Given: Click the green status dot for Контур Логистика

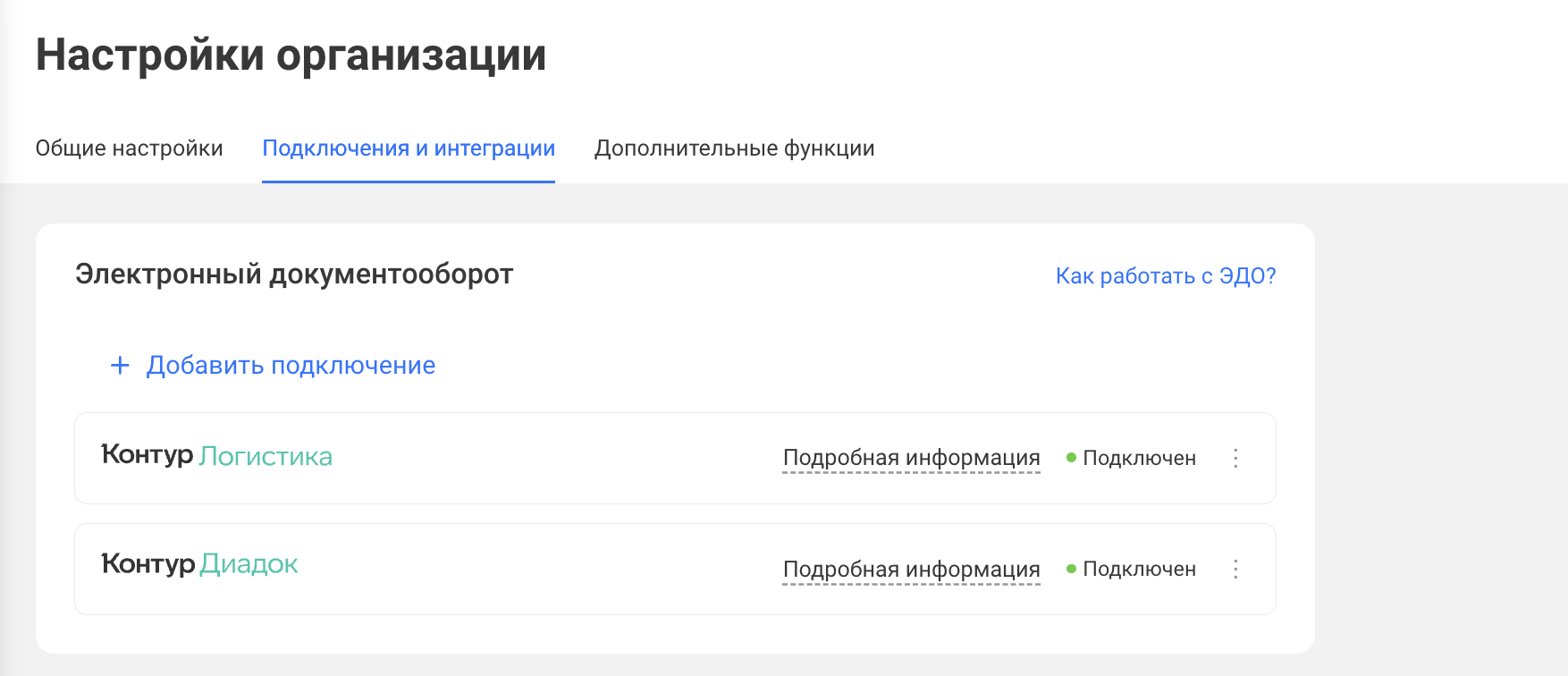Looking at the screenshot, I should (x=1071, y=458).
